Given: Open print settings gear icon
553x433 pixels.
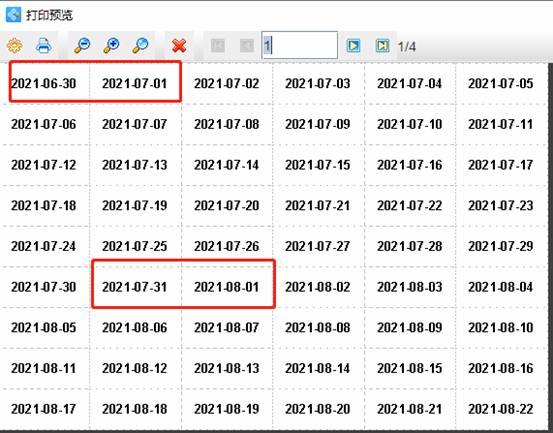Looking at the screenshot, I should 14,46.
